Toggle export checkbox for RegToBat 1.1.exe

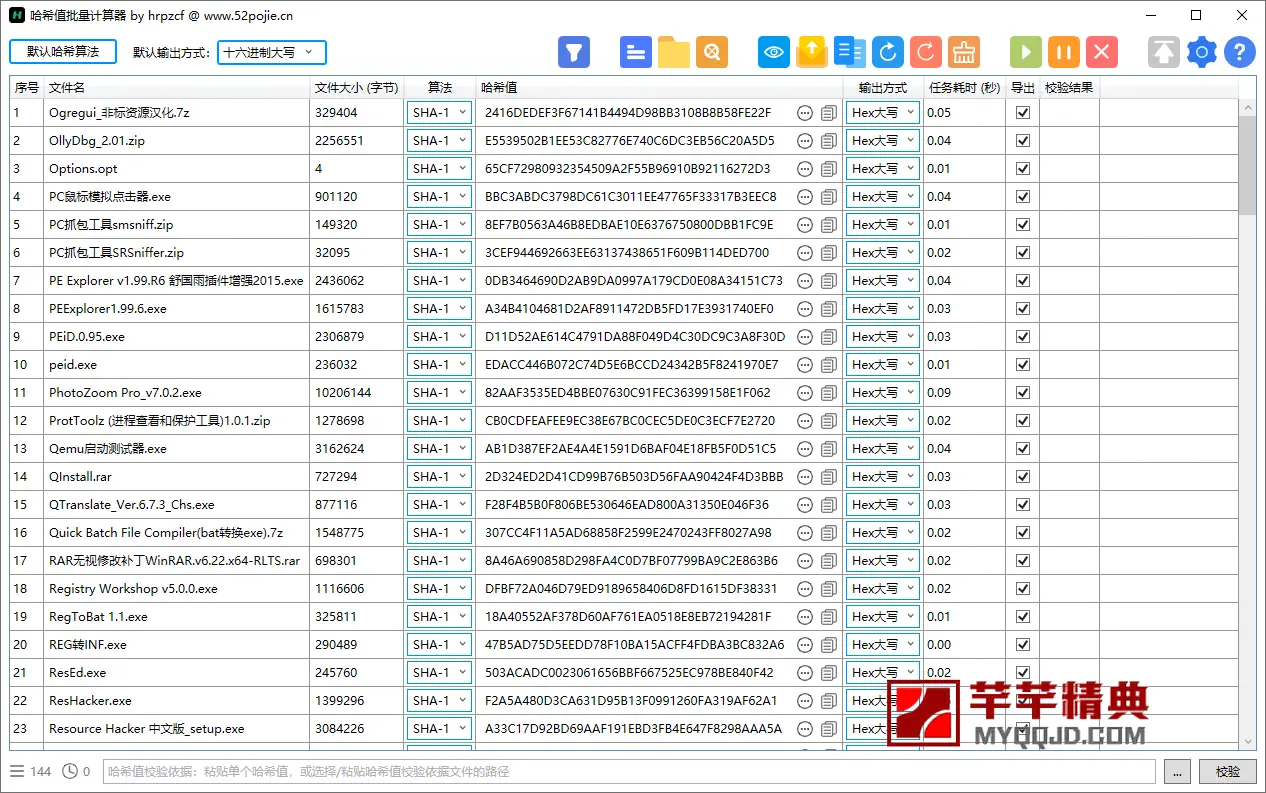click(1022, 617)
